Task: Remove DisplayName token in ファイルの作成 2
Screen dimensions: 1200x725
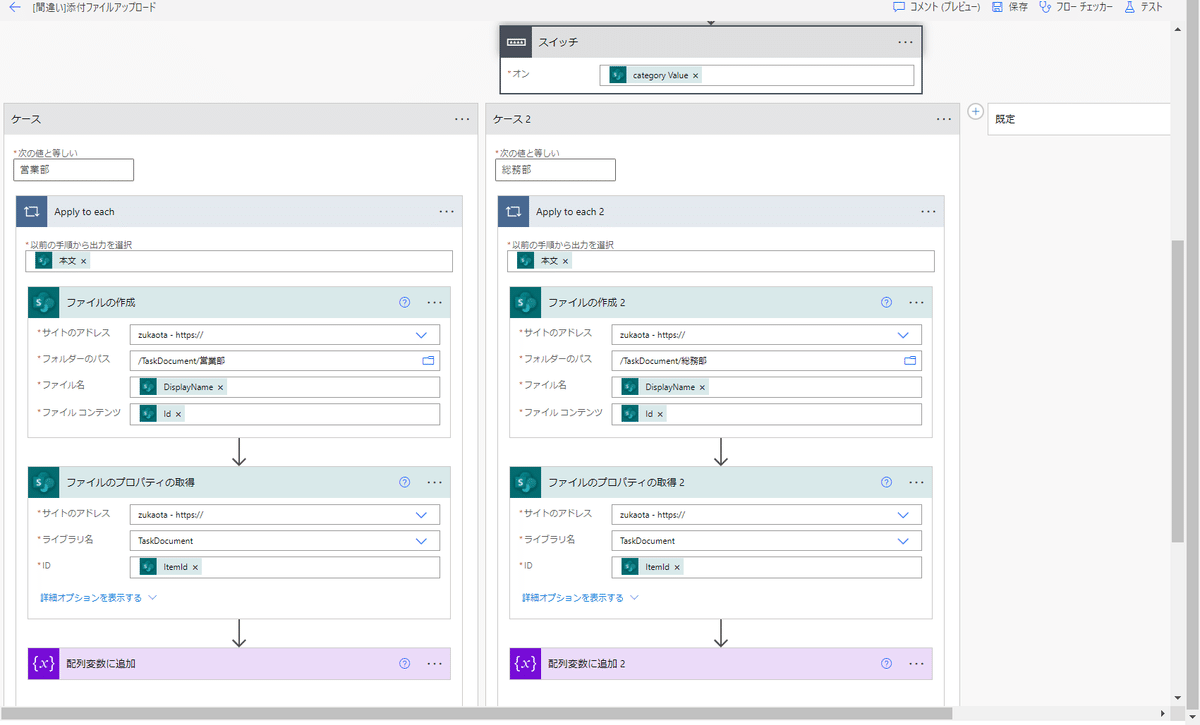Action: pos(703,387)
